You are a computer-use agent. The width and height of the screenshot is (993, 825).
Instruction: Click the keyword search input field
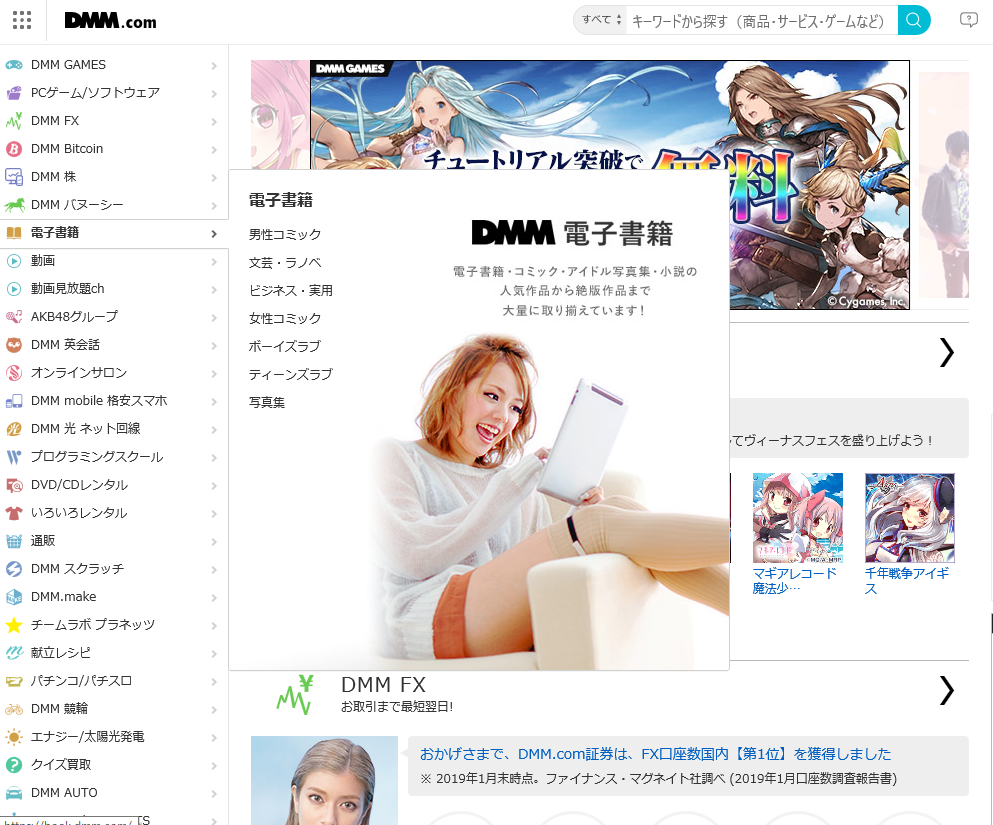(762, 20)
